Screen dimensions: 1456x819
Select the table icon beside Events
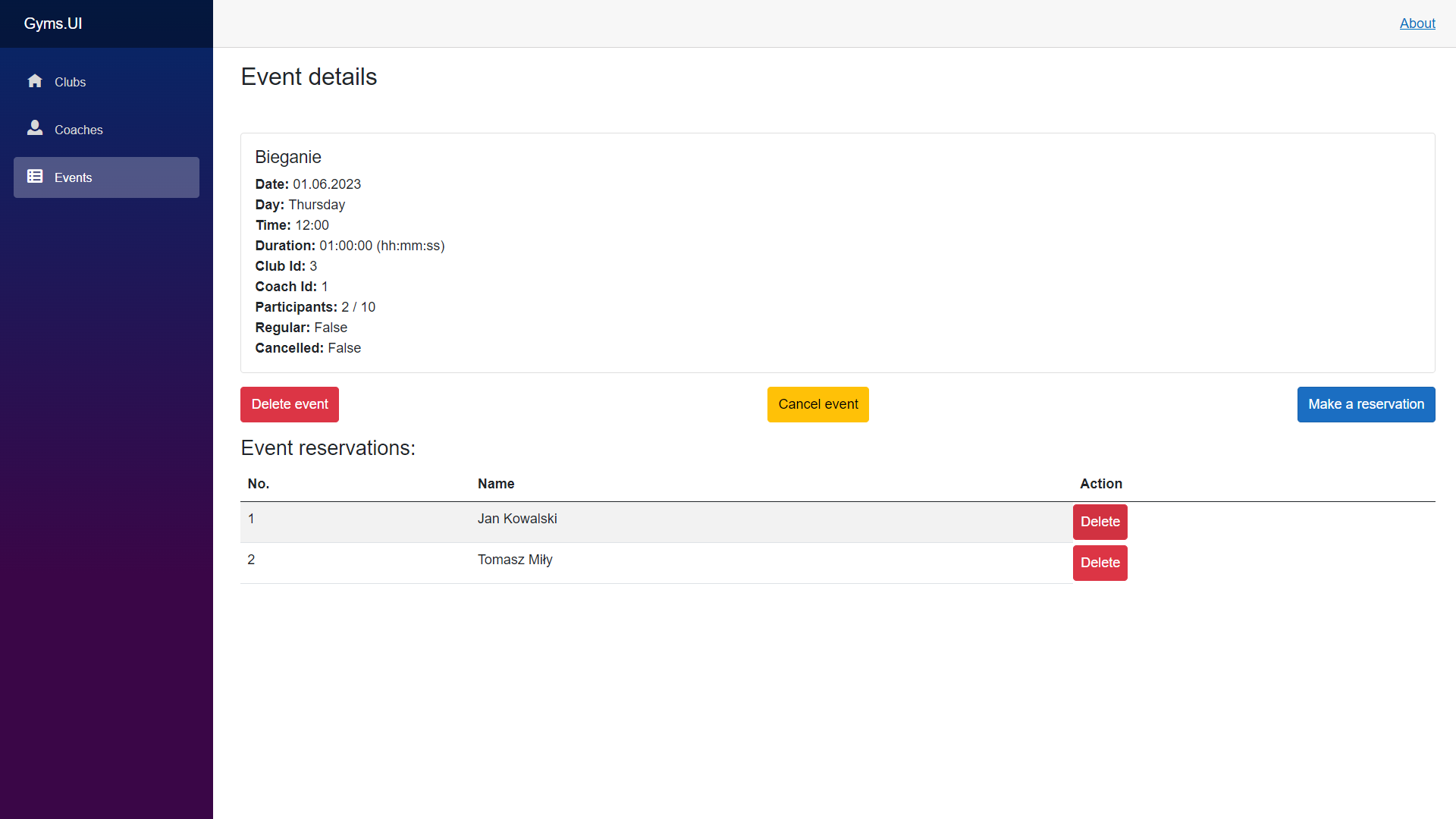click(35, 176)
